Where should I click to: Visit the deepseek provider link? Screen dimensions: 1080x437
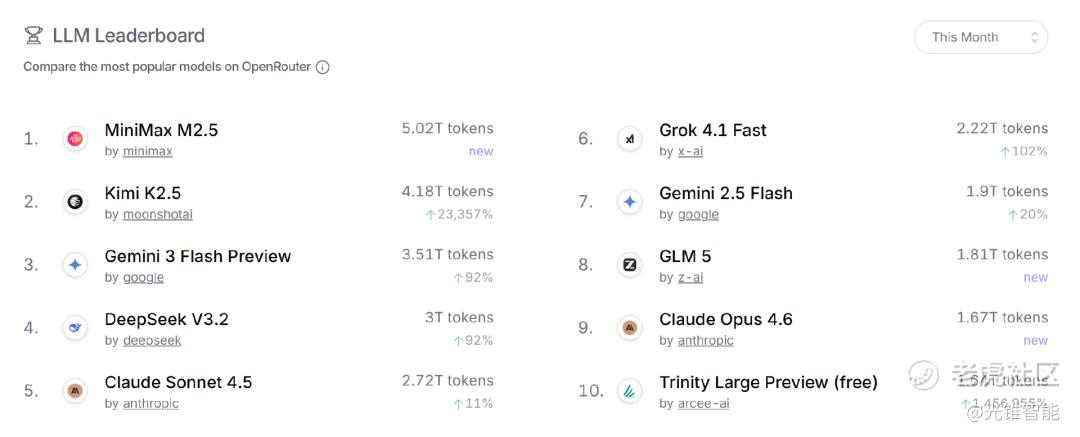pos(152,340)
